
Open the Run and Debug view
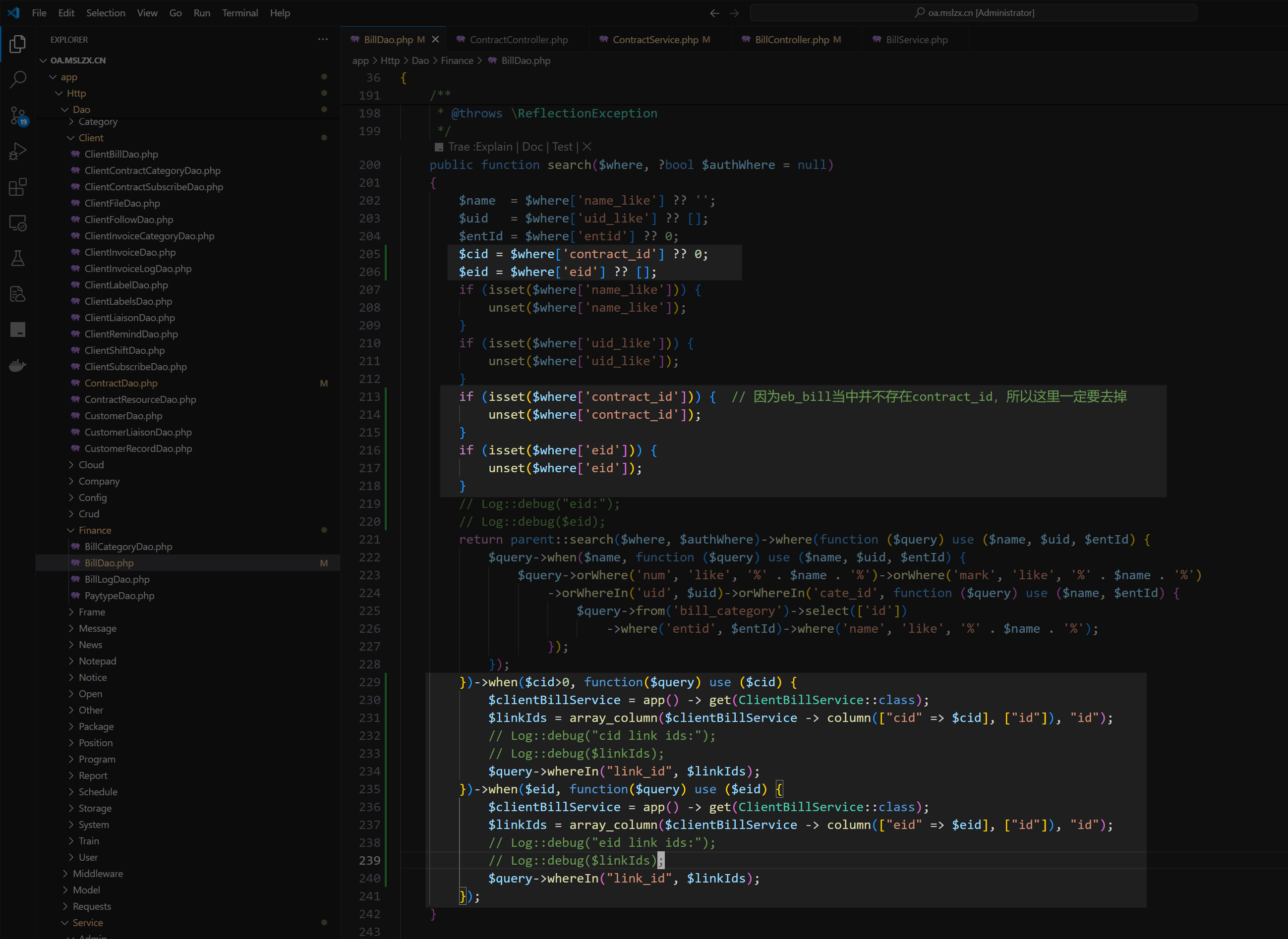click(x=18, y=151)
